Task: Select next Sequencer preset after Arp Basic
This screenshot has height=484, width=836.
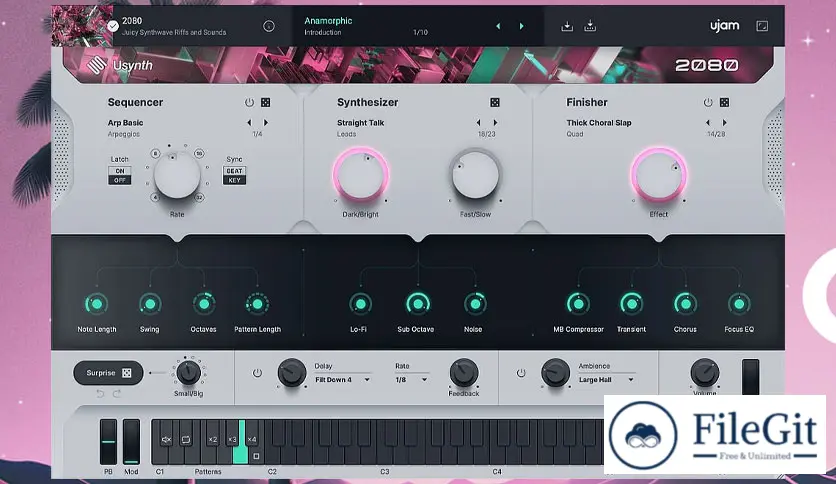Action: click(x=266, y=123)
